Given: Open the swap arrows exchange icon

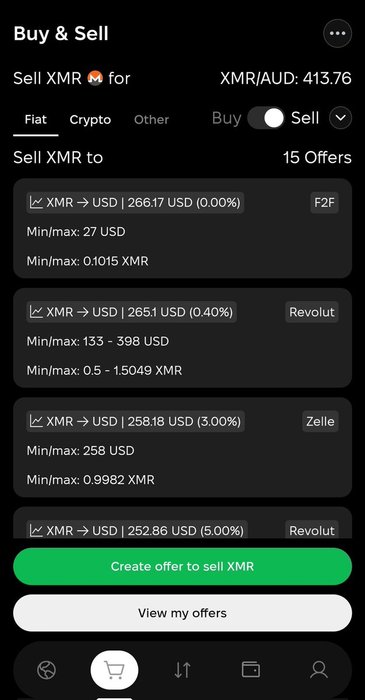Looking at the screenshot, I should tap(182, 670).
